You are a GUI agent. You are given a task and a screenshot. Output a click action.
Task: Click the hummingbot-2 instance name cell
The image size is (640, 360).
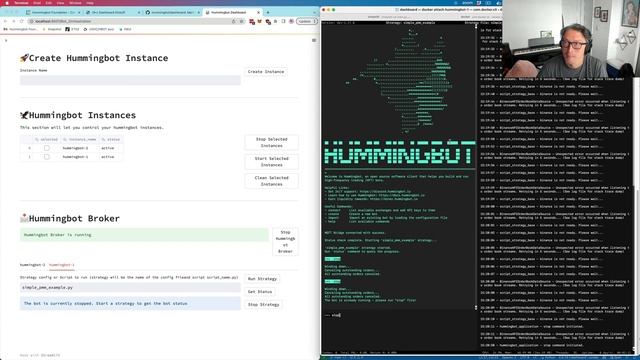[x=80, y=148]
